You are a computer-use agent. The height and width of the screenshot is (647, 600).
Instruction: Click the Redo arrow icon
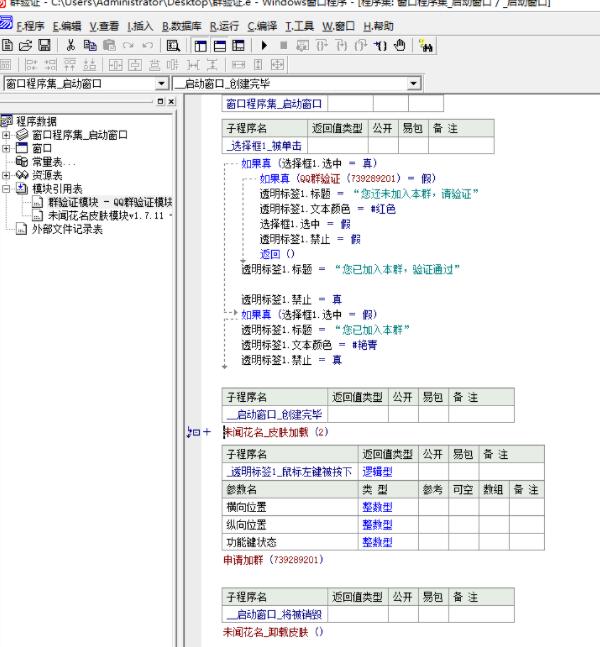click(x=128, y=45)
